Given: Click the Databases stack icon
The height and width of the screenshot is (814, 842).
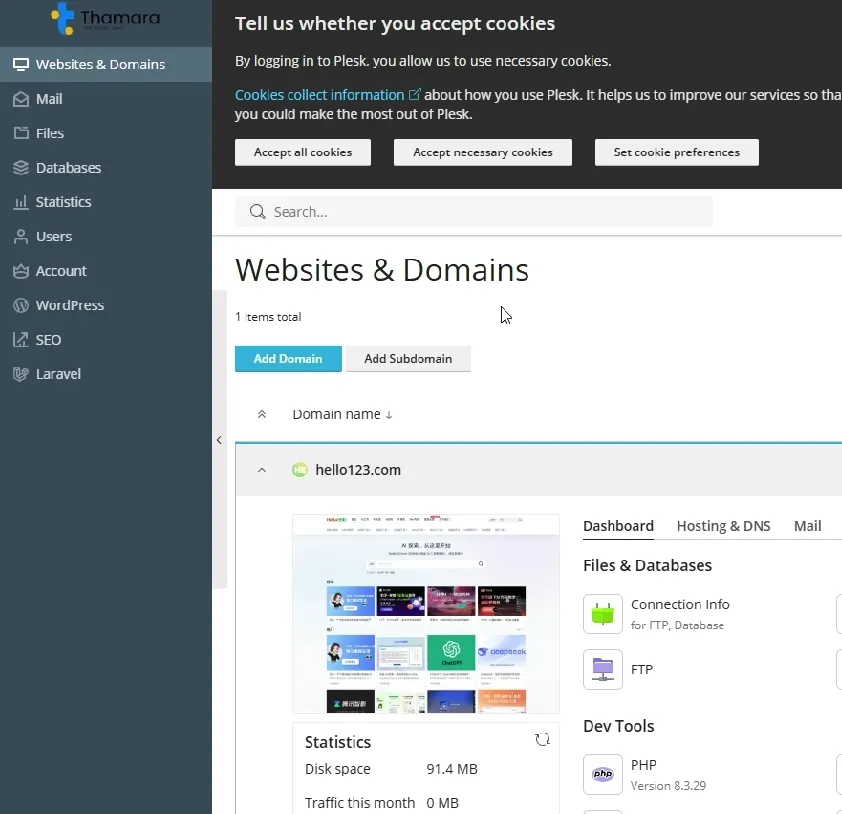Looking at the screenshot, I should (21, 168).
